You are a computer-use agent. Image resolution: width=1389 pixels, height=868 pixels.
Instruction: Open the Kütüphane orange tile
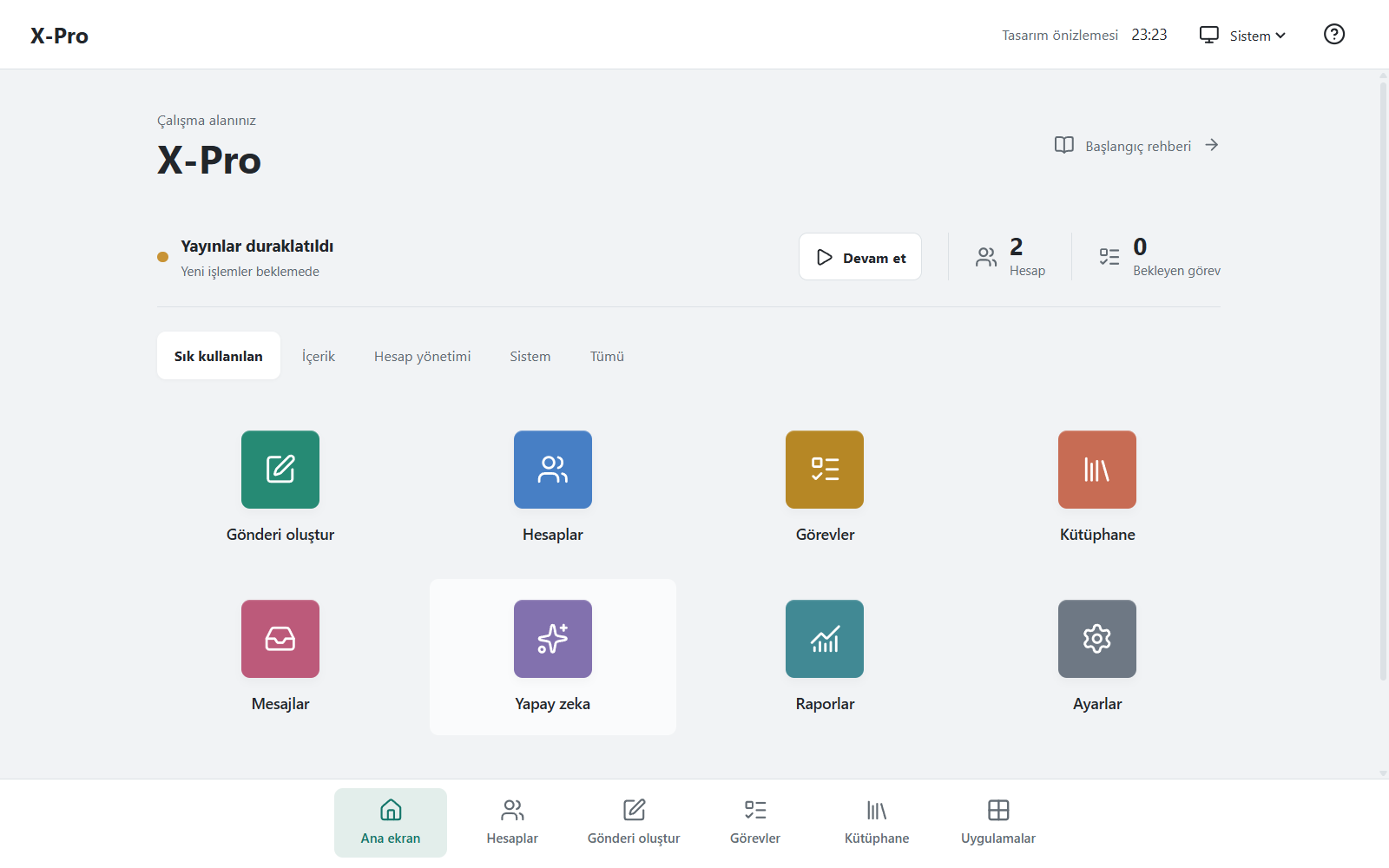point(1097,470)
